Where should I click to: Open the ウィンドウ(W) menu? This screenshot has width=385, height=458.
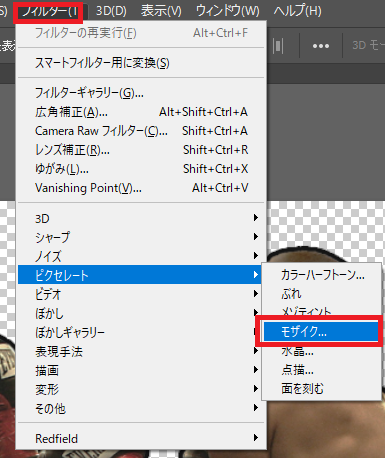[227, 11]
